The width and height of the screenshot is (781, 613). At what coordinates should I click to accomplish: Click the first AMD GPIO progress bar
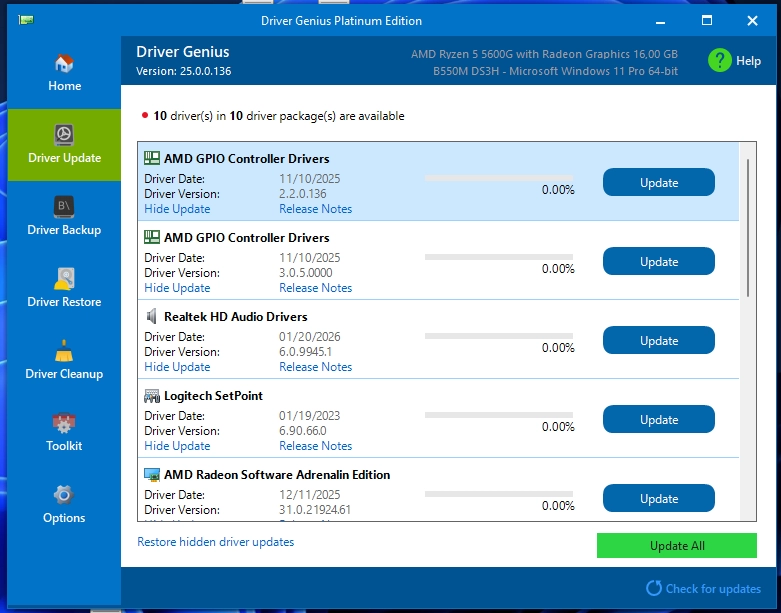[x=499, y=178]
